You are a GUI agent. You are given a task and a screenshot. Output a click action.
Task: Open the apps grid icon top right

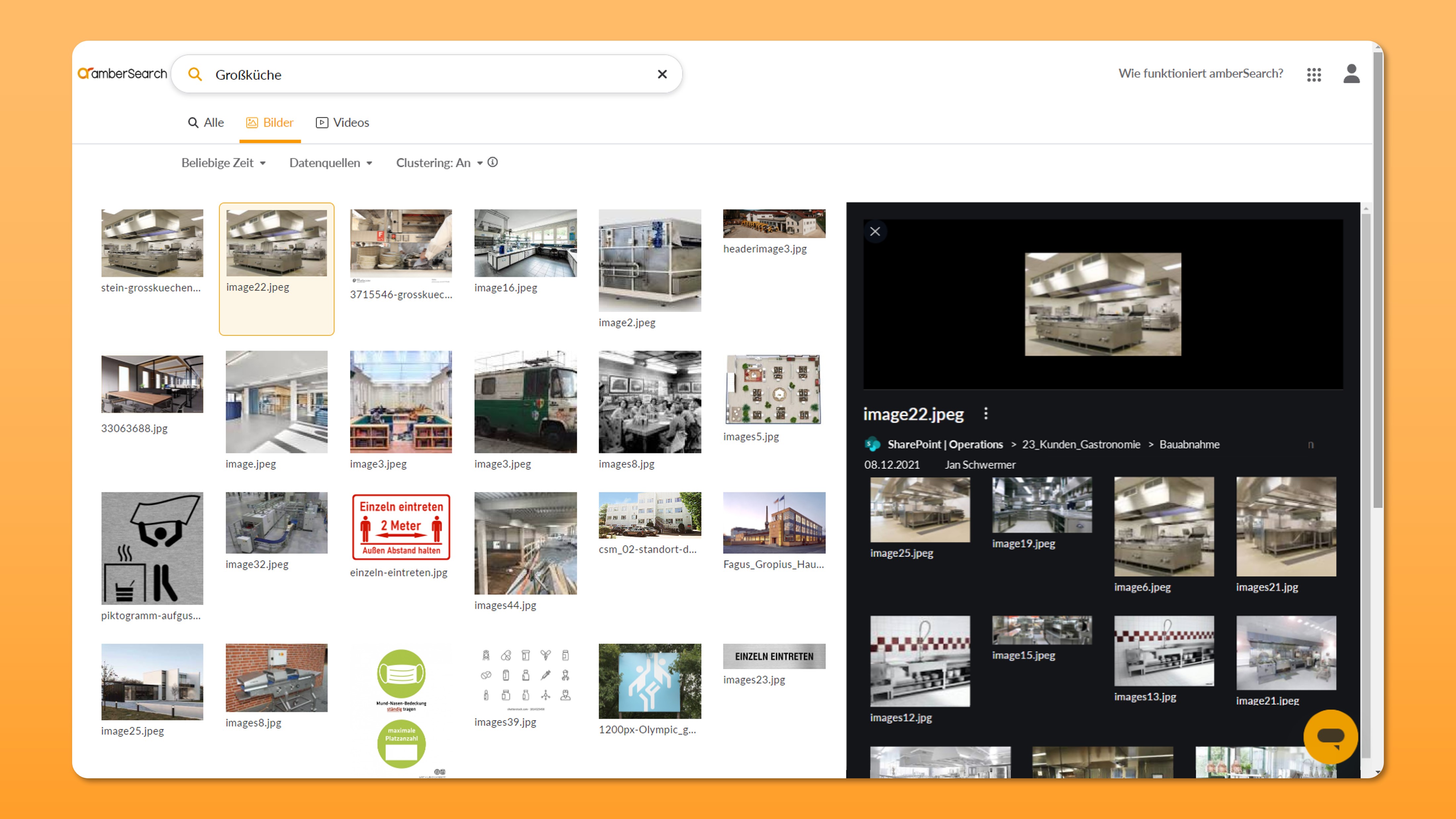click(x=1314, y=74)
